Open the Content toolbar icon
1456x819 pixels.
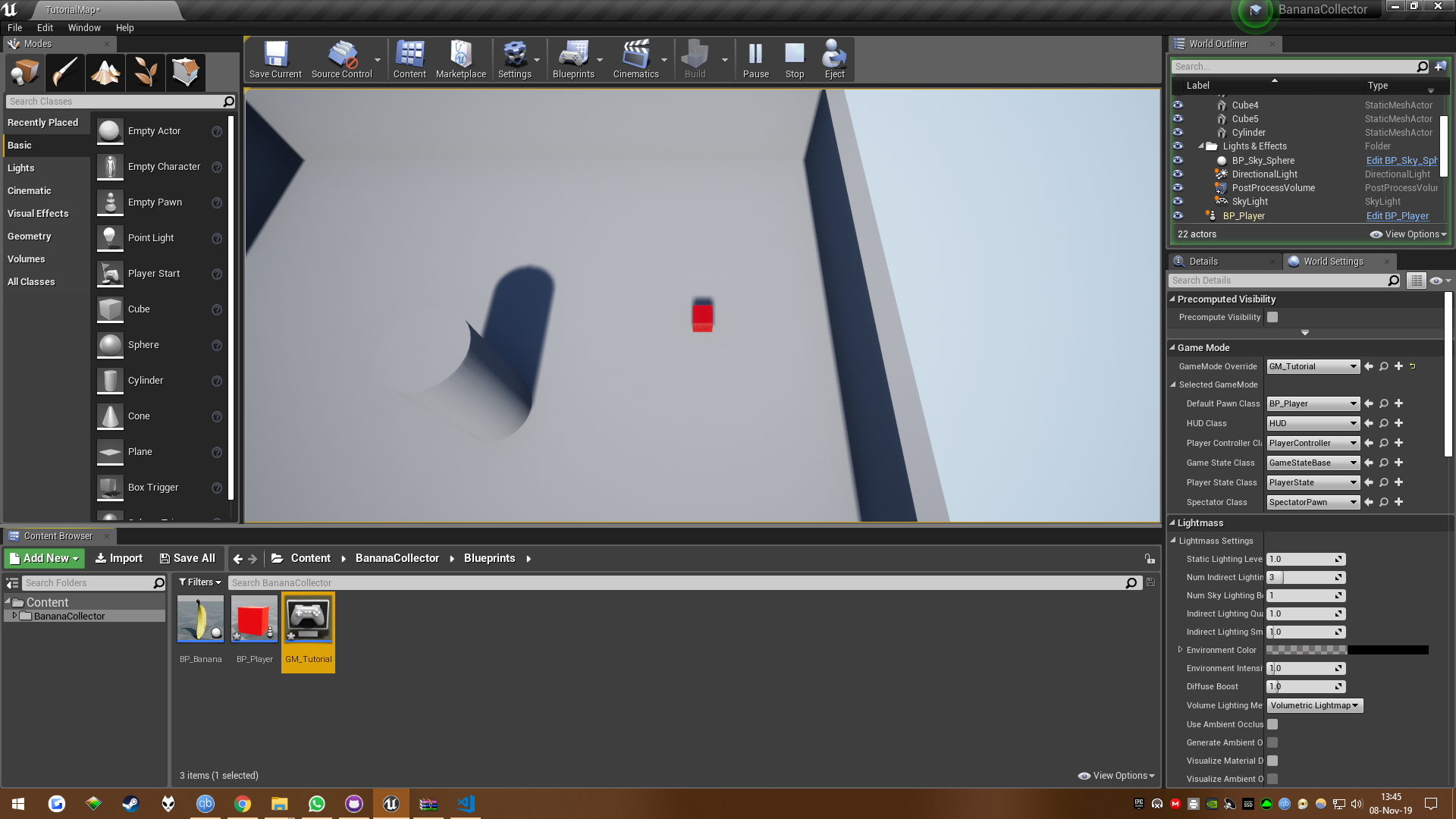409,59
